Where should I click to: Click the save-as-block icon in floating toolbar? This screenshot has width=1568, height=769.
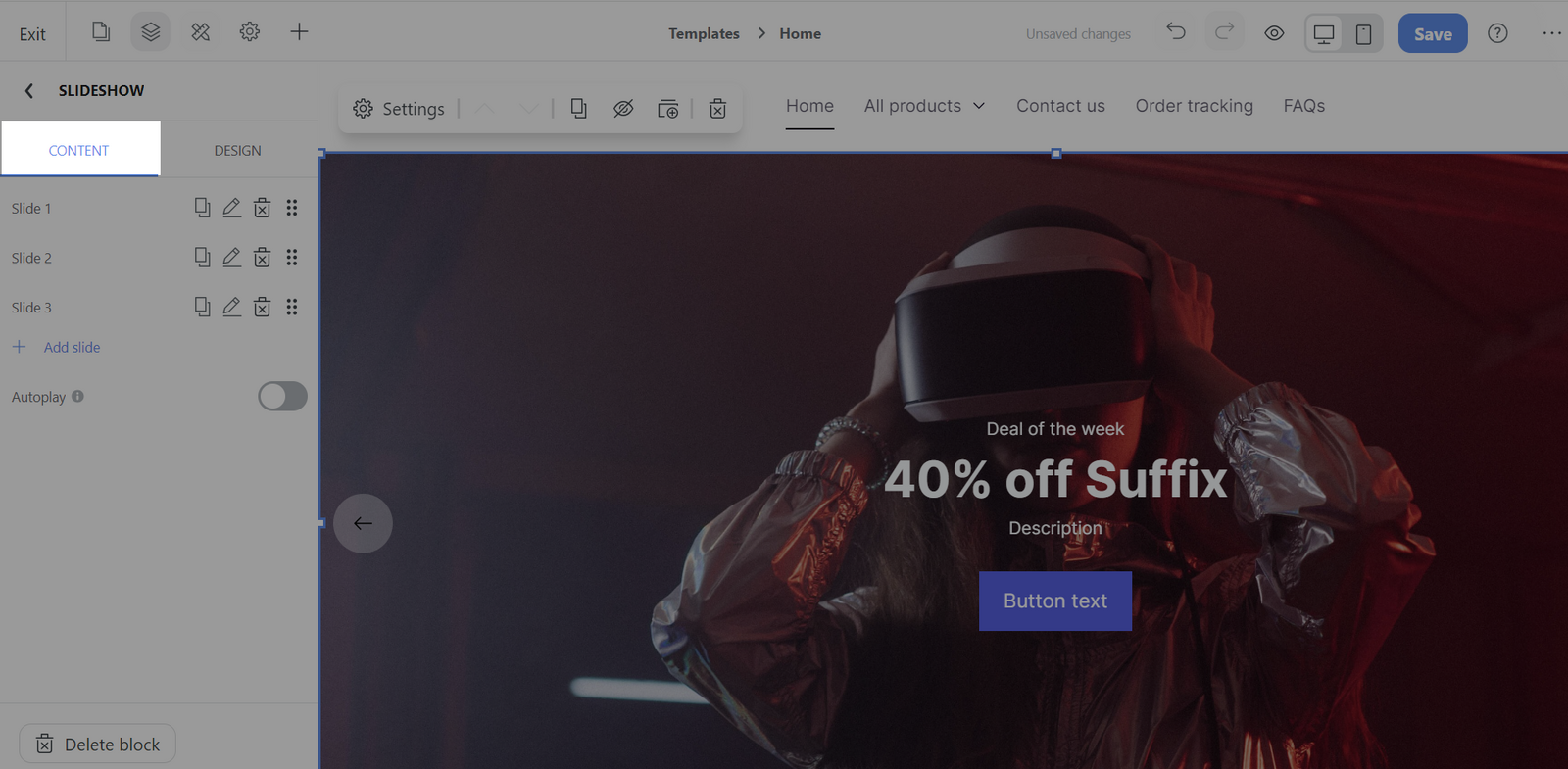[668, 108]
